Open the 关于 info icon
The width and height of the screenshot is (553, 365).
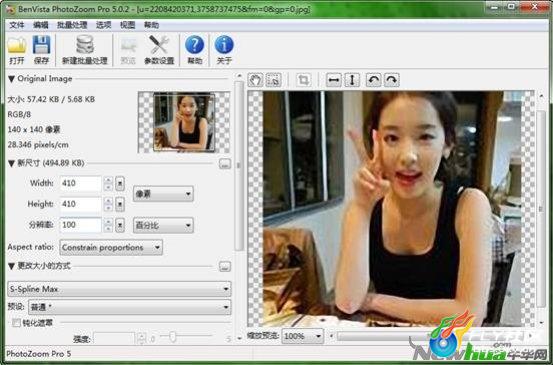click(224, 50)
